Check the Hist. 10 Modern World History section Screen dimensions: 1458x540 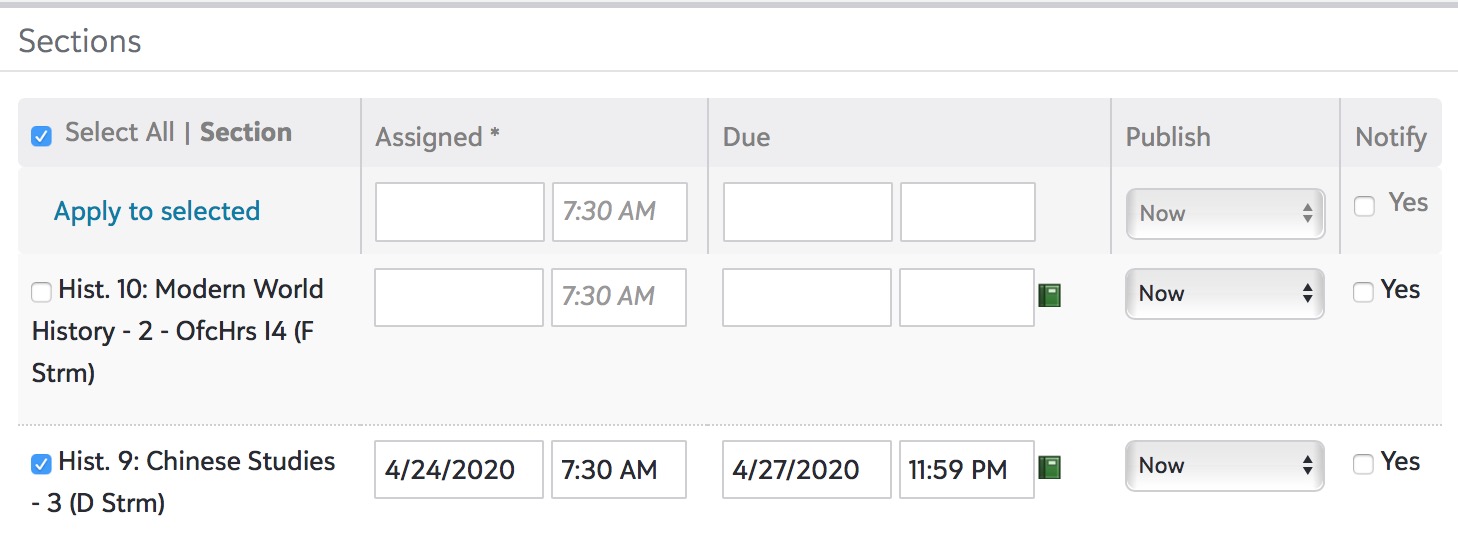pos(41,292)
